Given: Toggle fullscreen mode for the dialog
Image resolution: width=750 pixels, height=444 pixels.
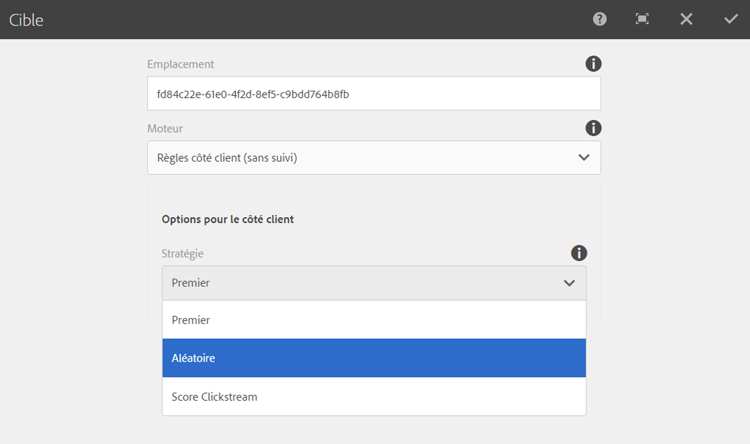Looking at the screenshot, I should [642, 19].
